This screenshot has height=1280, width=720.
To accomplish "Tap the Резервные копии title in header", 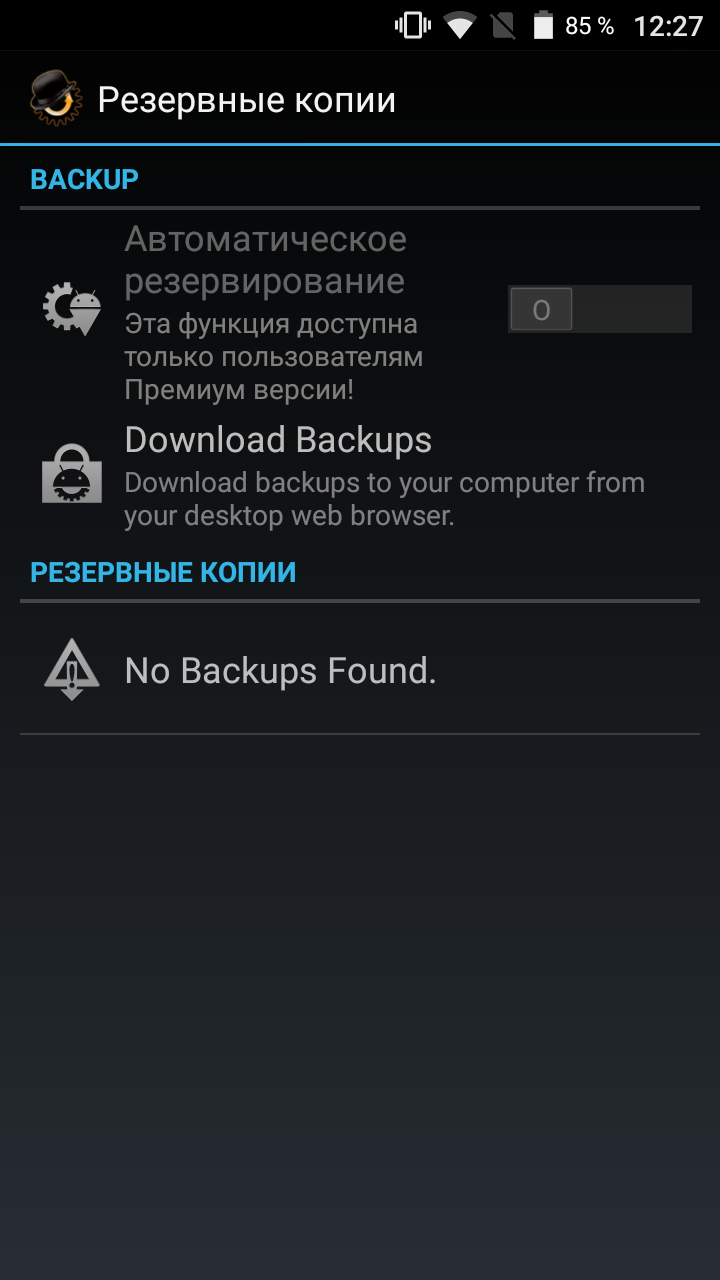I will point(247,100).
